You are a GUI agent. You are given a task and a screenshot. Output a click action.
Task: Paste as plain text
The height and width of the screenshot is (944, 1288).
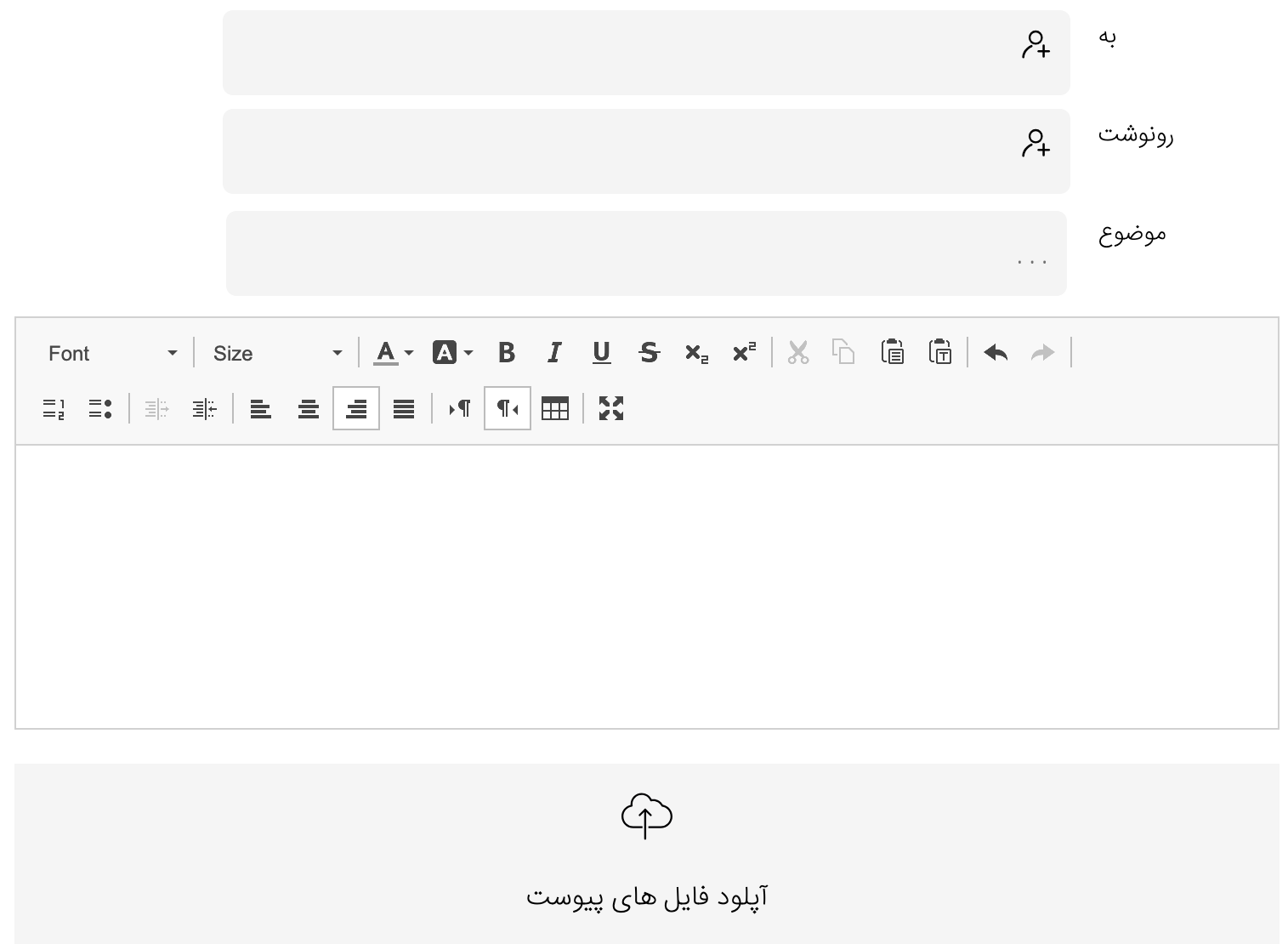tap(940, 352)
